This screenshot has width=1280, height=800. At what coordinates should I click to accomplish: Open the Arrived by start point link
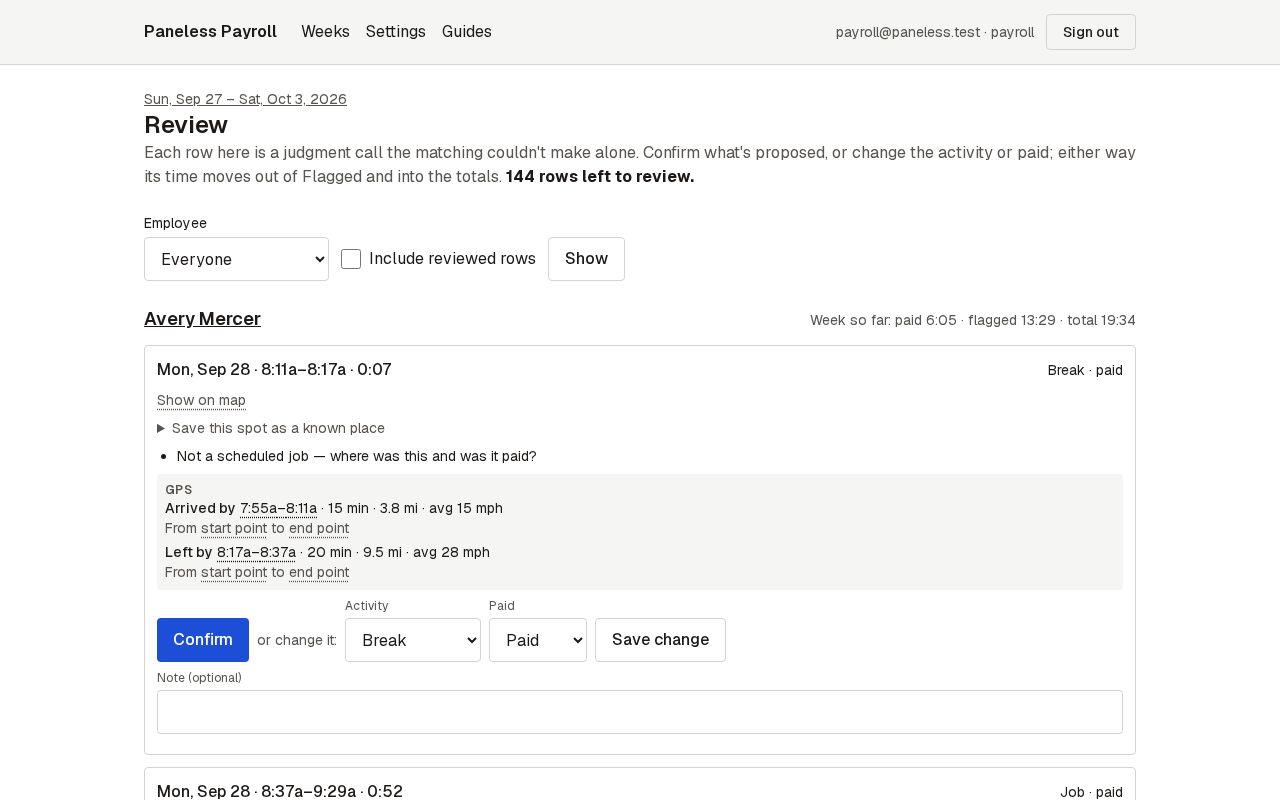click(x=234, y=528)
